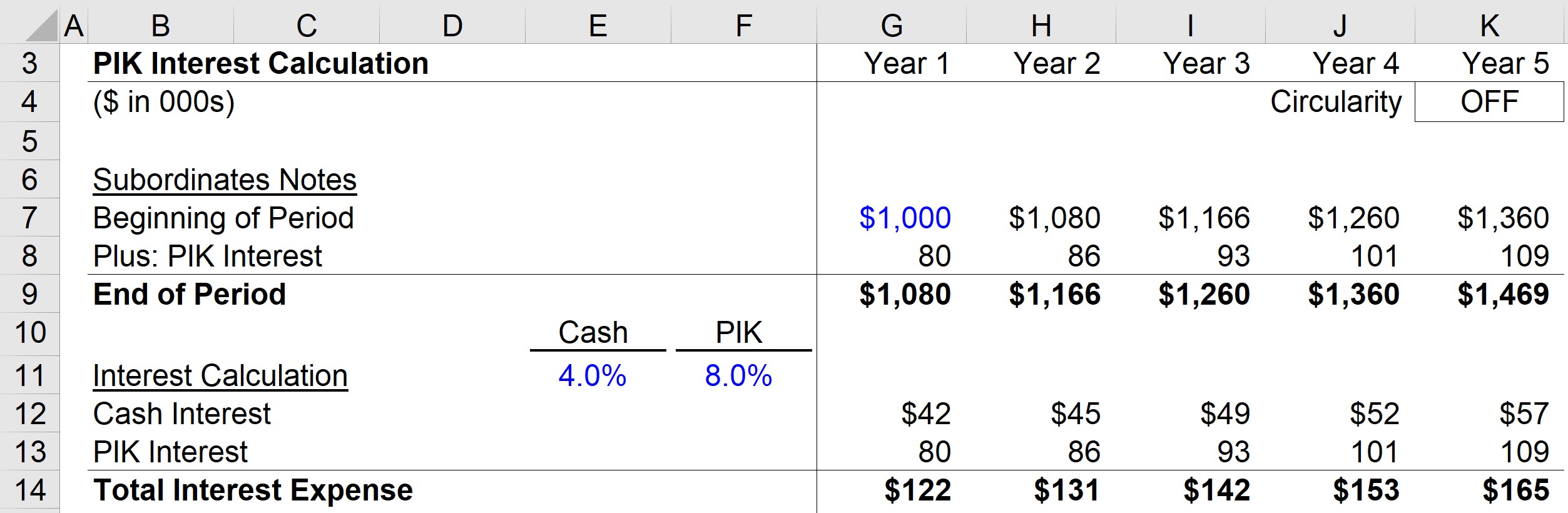Select the Subordinates Notes heading cell
This screenshot has height=513, width=1568.
click(225, 180)
